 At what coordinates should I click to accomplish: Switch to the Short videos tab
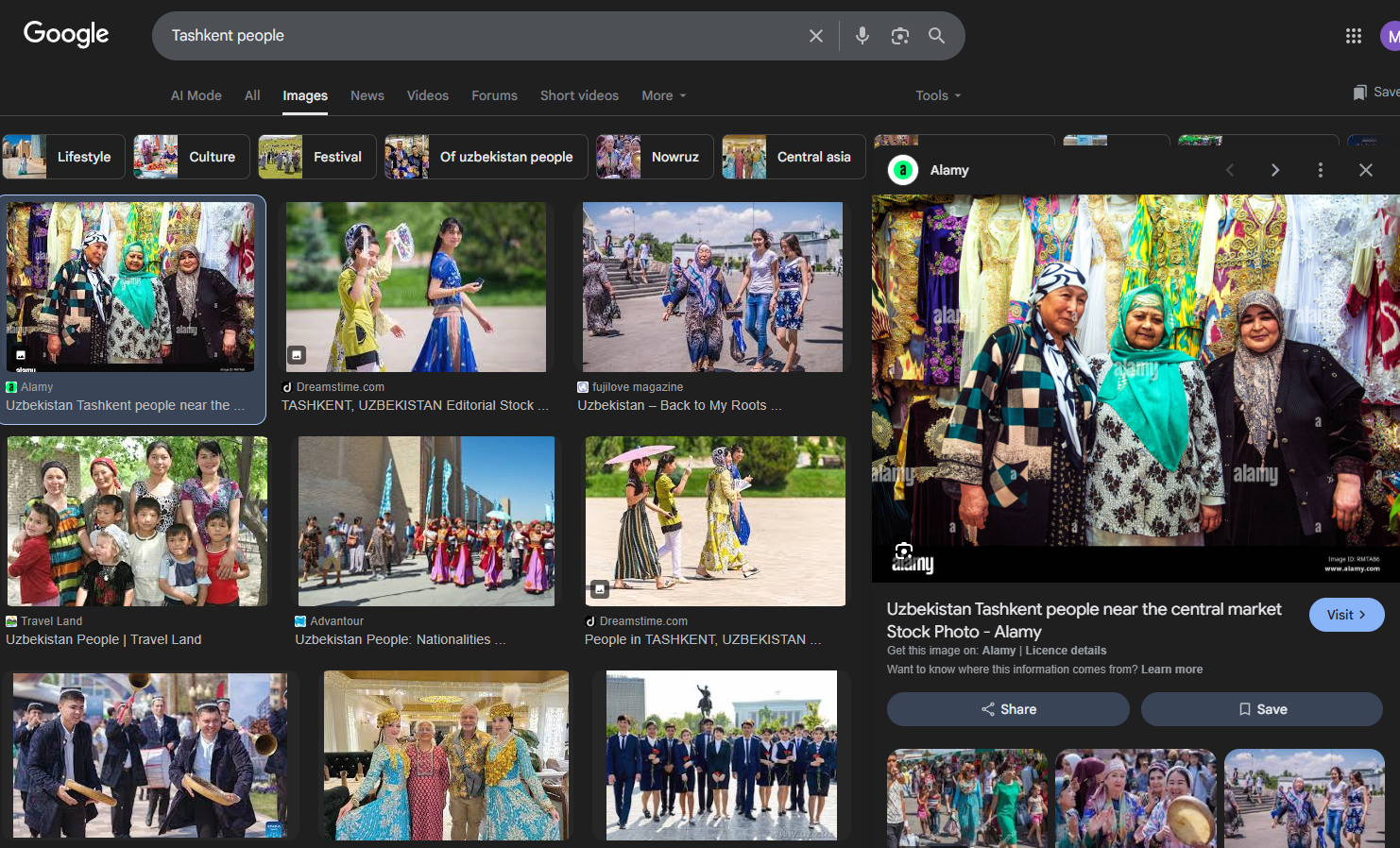pyautogui.click(x=579, y=95)
